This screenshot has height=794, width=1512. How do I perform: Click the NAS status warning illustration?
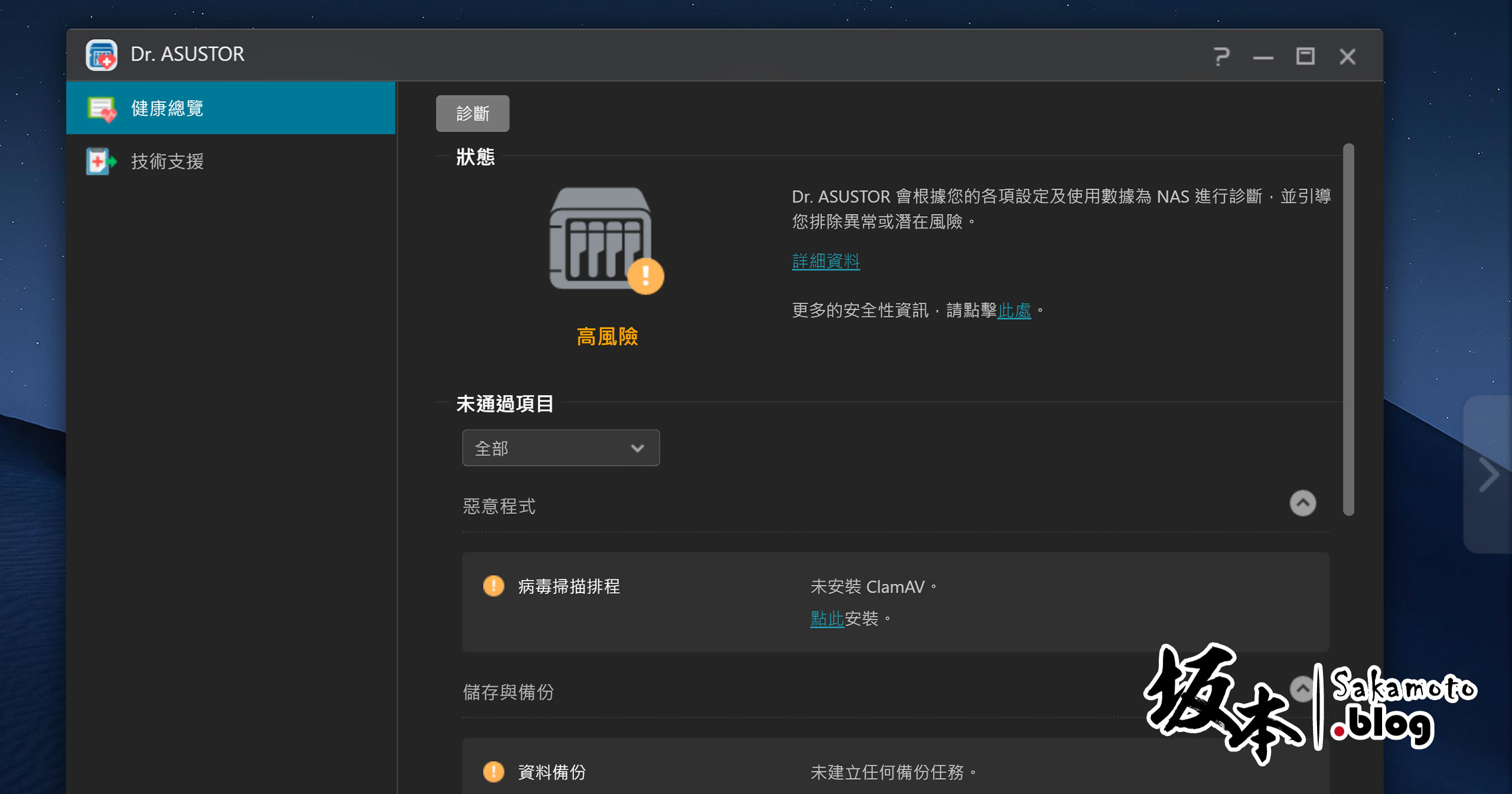[607, 240]
